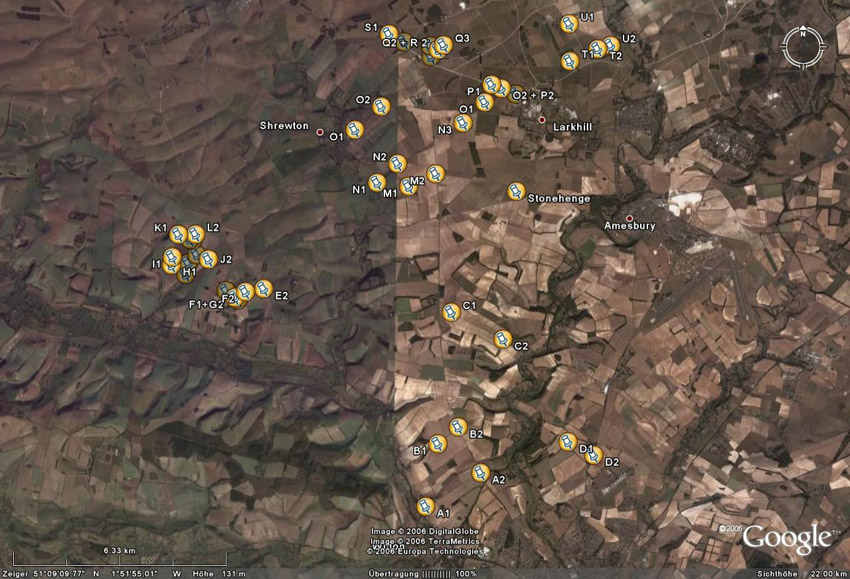Select the D2 placemark icon
Screen dimensions: 850x579
[593, 455]
